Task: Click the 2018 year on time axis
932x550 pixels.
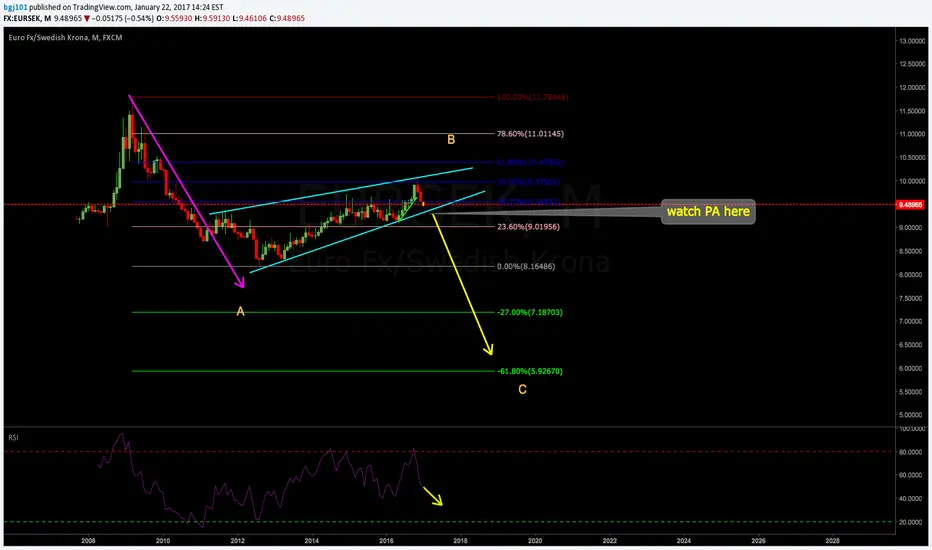Action: pyautogui.click(x=460, y=540)
